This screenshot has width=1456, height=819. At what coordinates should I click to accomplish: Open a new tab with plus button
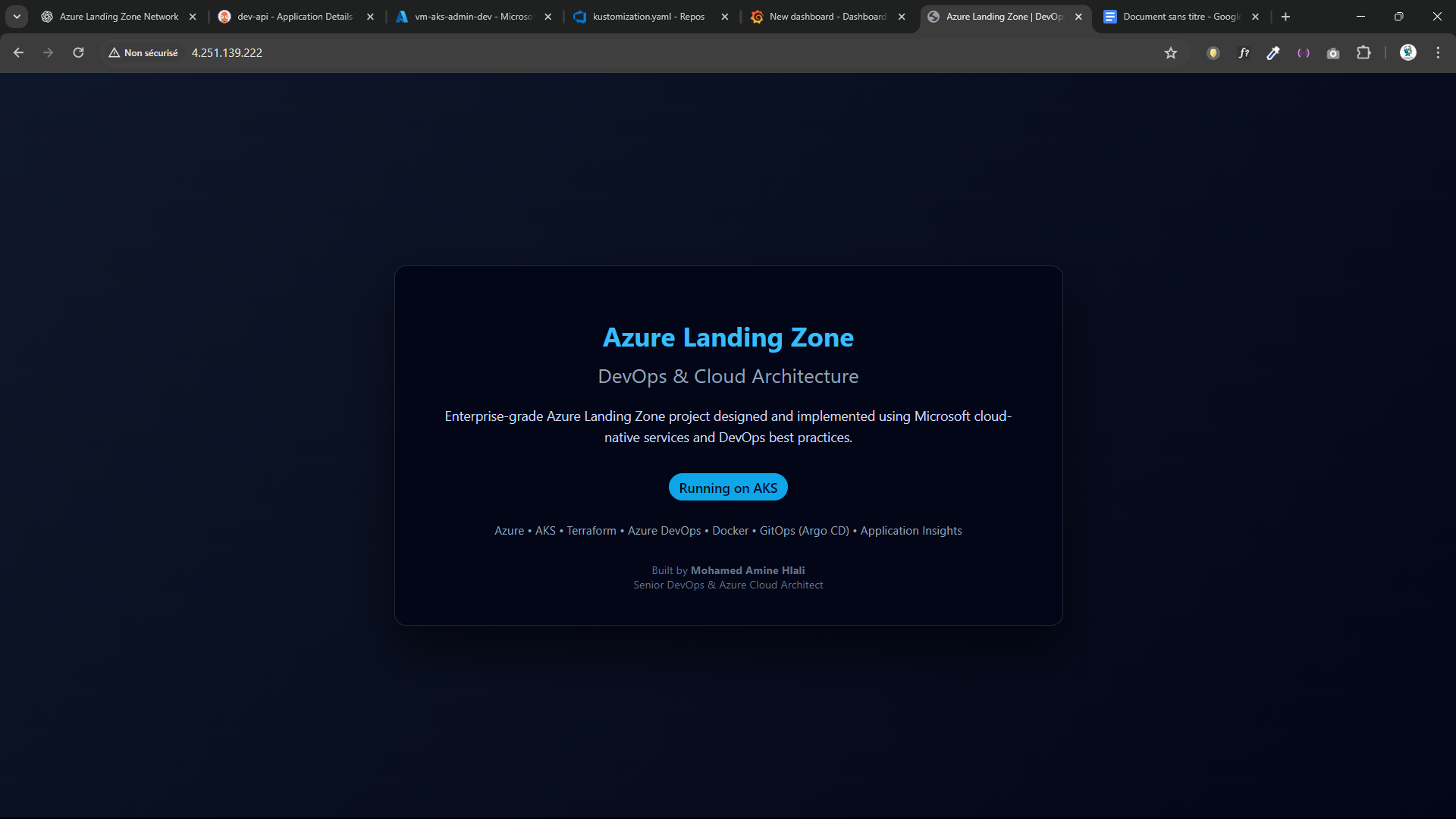coord(1285,16)
